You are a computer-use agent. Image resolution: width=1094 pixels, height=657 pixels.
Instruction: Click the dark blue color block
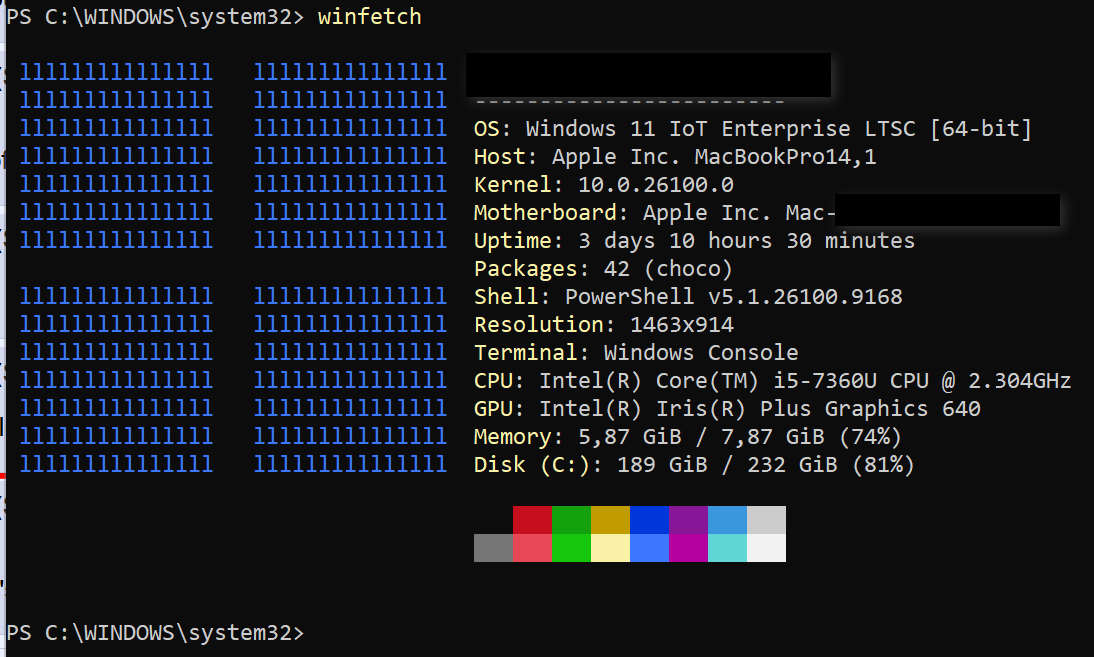[x=650, y=520]
